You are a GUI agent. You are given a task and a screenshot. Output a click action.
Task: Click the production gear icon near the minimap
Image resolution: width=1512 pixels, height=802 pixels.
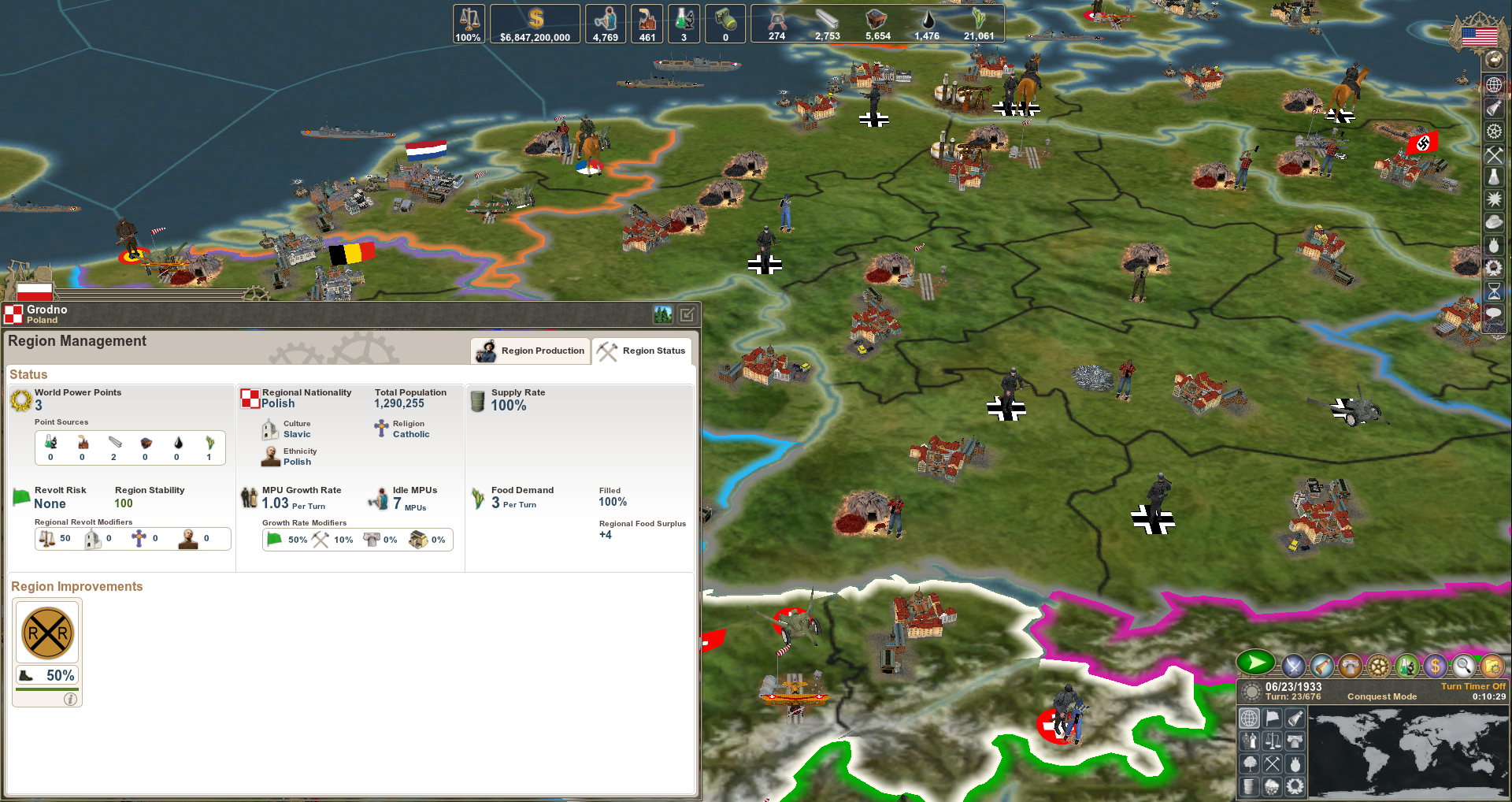(1377, 666)
